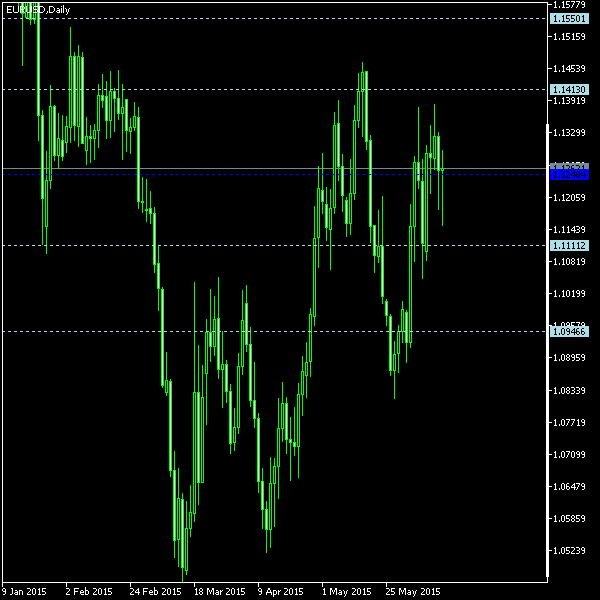Select the 1.09466 highlighted price label
The height and width of the screenshot is (600, 600).
coord(569,331)
